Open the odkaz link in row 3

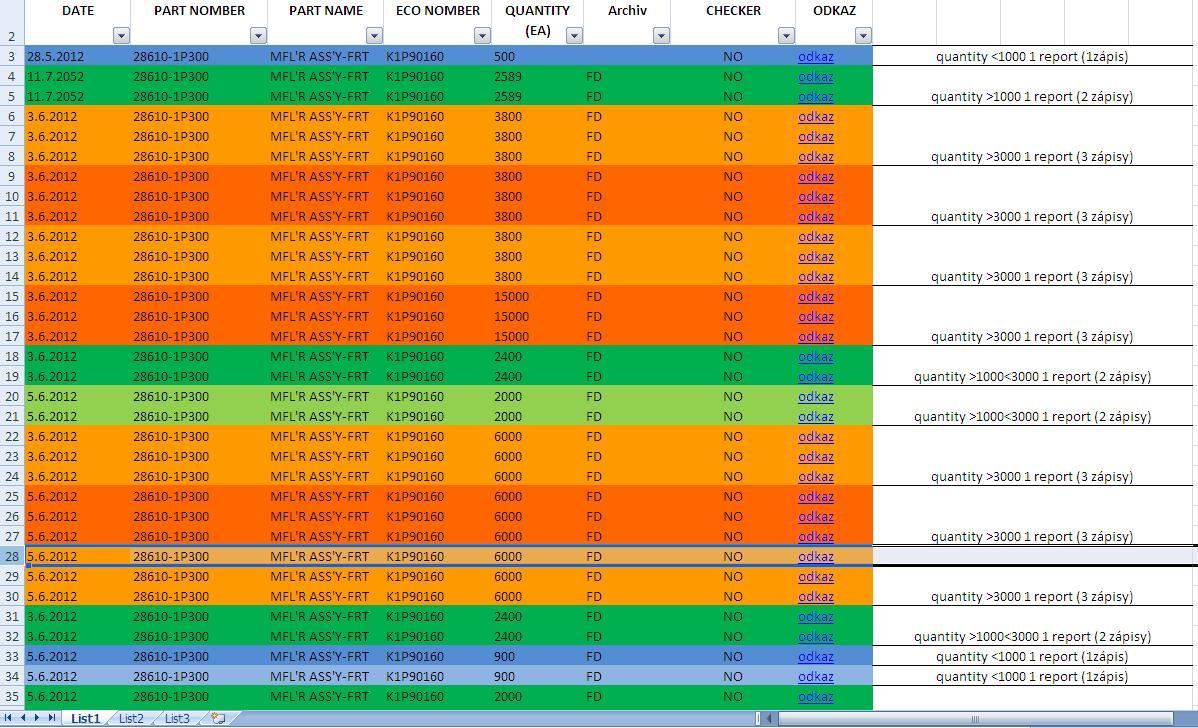click(x=815, y=57)
